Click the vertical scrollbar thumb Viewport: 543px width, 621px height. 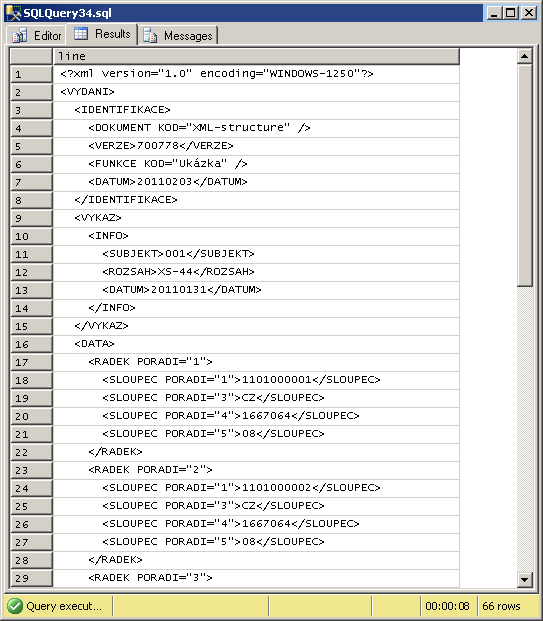tap(524, 175)
